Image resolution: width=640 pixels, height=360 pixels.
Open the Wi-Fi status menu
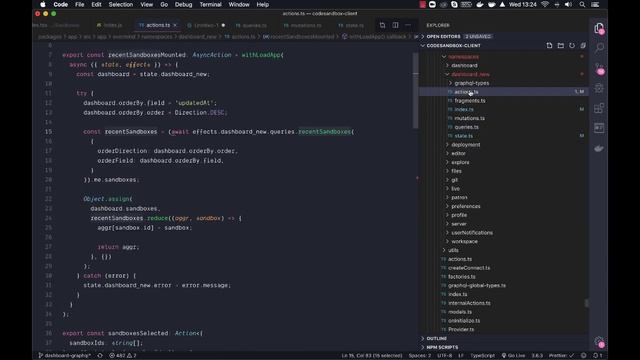pyautogui.click(x=545, y=4)
